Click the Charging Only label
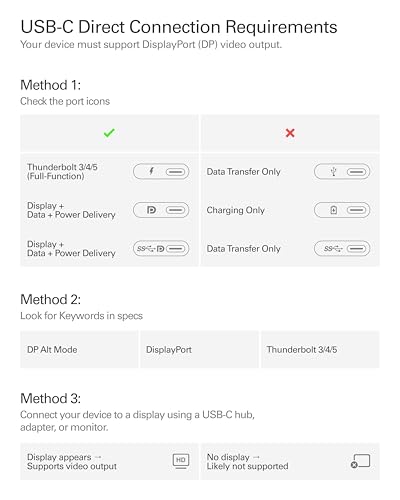The image size is (400, 500). [236, 210]
